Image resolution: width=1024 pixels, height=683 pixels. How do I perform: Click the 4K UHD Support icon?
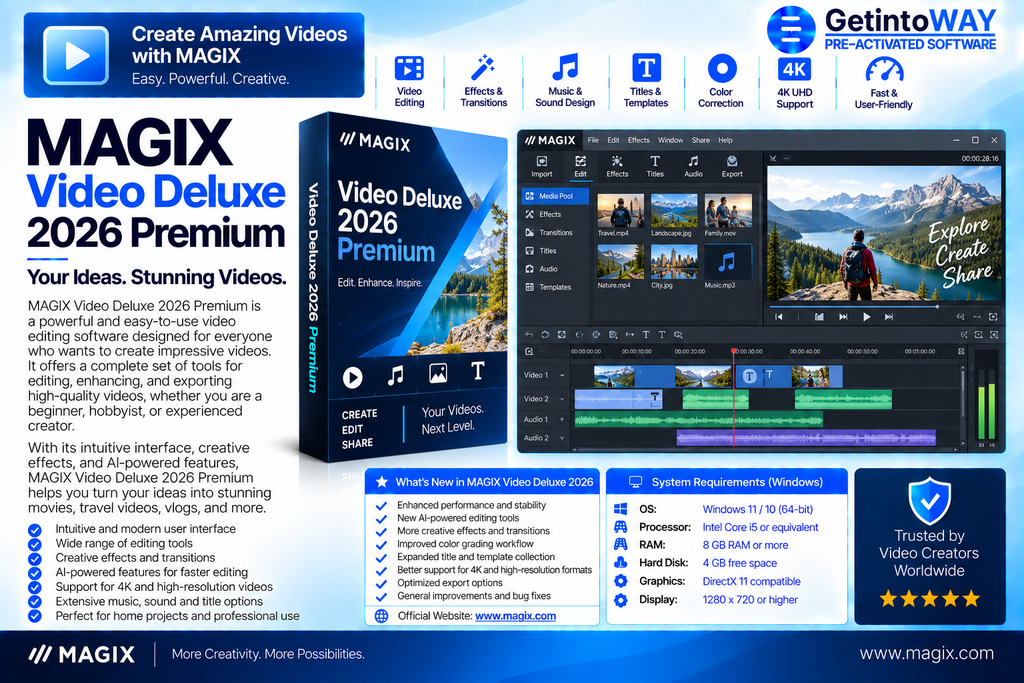pos(794,69)
